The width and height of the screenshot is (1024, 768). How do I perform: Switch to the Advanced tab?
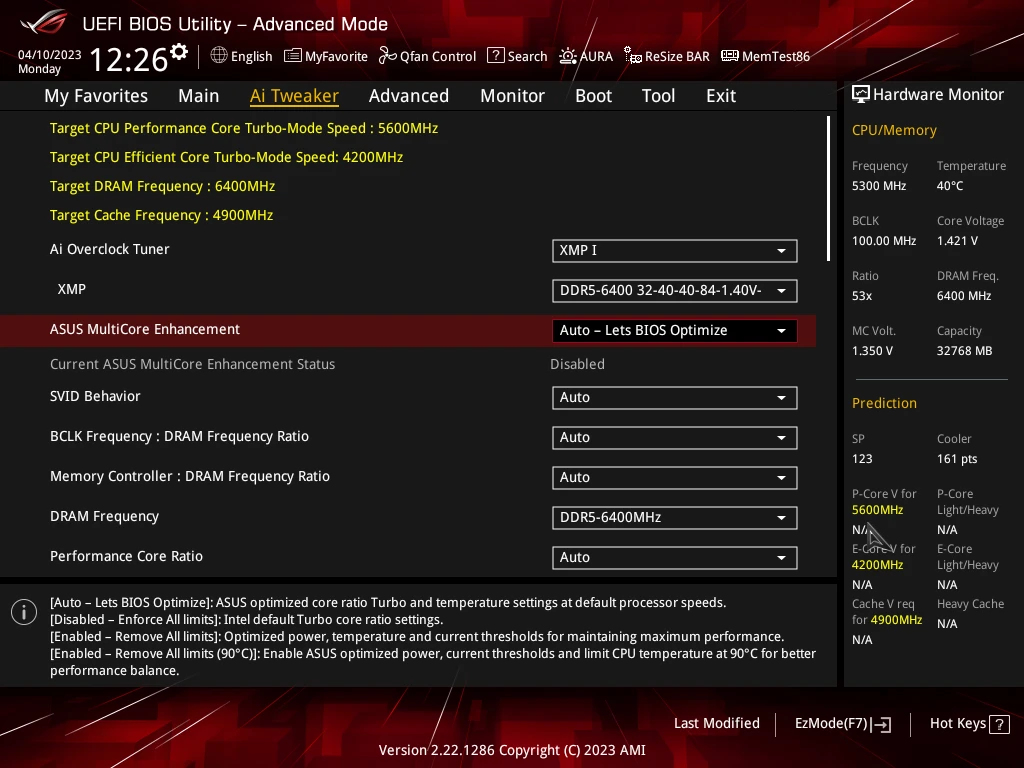coord(409,95)
